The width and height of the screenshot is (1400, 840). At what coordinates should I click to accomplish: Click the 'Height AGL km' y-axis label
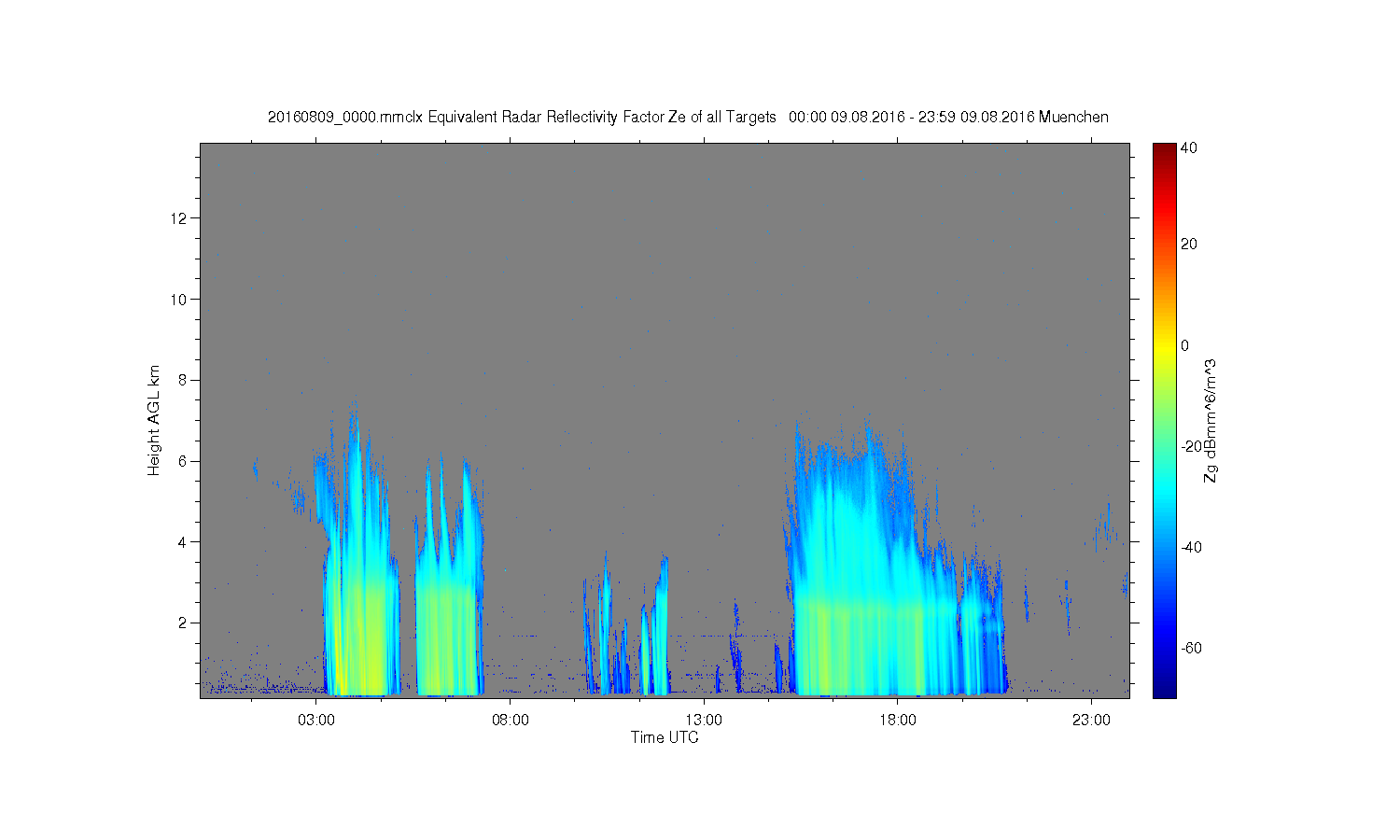(x=154, y=420)
